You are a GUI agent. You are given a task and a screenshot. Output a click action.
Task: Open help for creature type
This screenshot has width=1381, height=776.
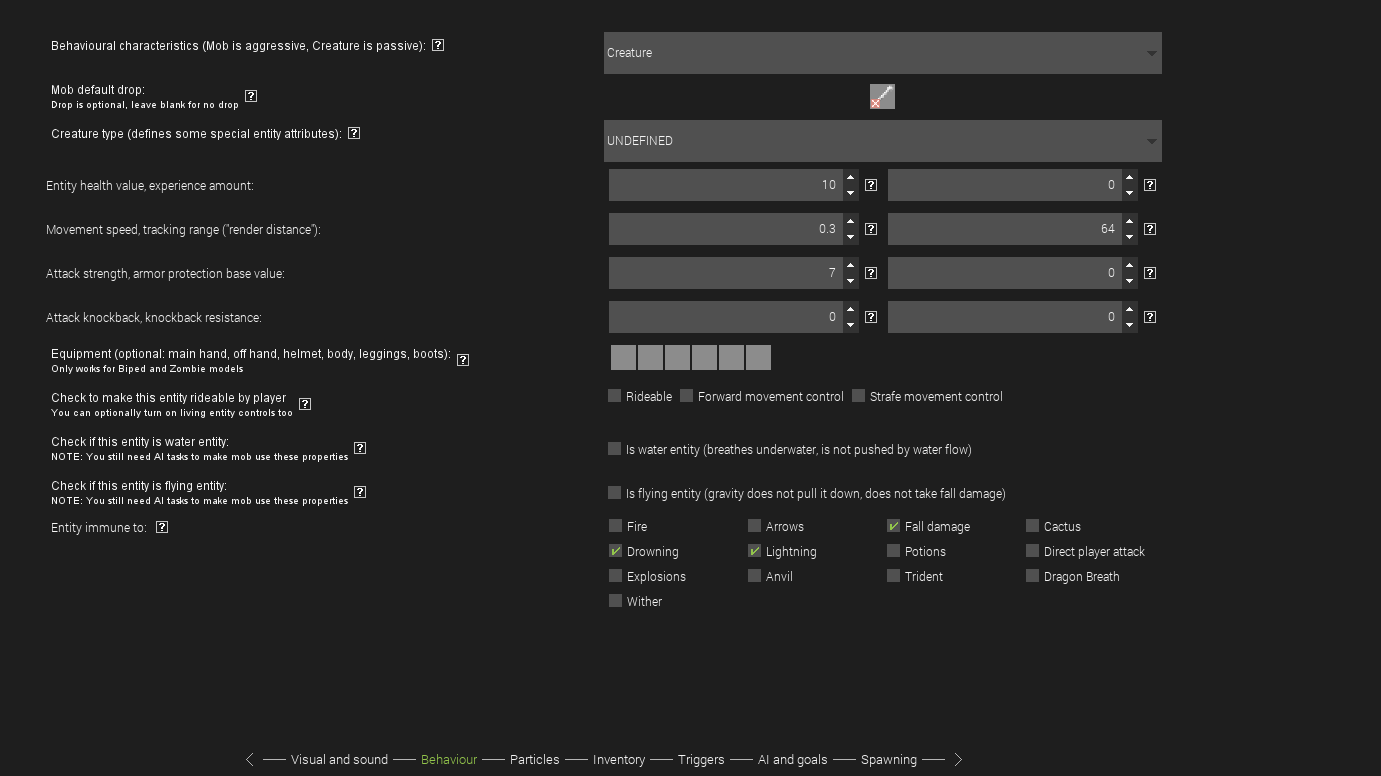tap(353, 132)
